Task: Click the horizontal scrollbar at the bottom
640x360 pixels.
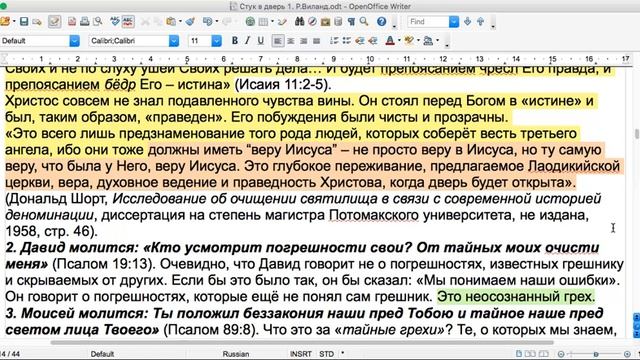Action: click(302, 343)
